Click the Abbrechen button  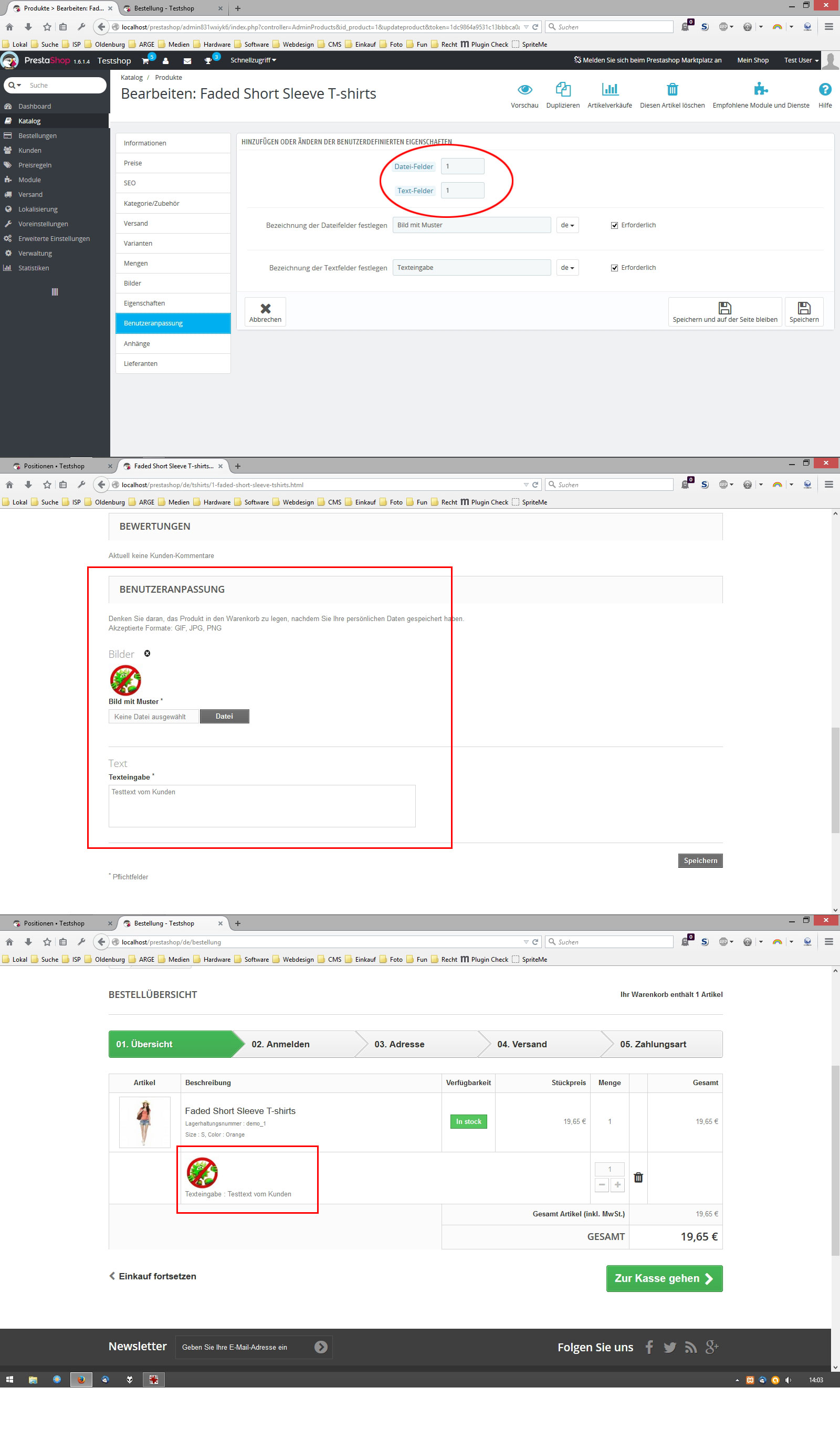click(x=265, y=312)
